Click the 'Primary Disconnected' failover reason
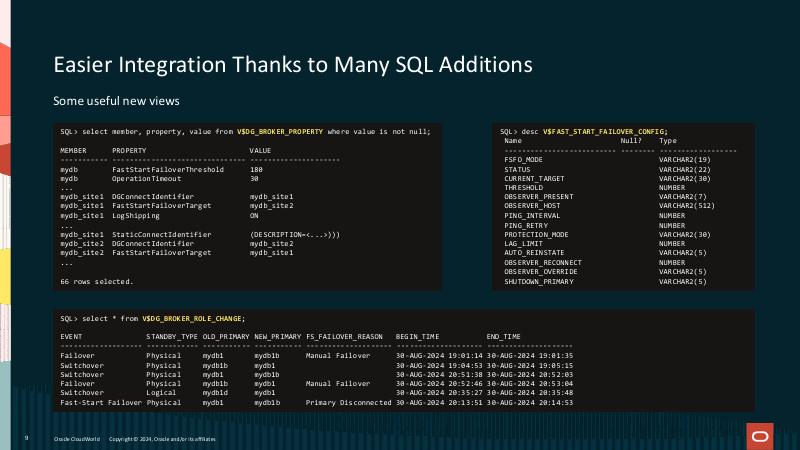Image resolution: width=800 pixels, height=450 pixels. click(348, 403)
